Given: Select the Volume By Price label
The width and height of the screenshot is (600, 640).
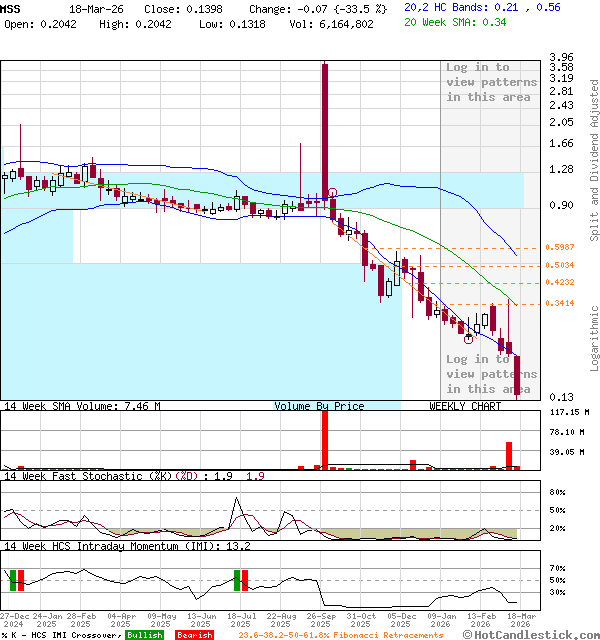Looking at the screenshot, I should click(319, 406).
